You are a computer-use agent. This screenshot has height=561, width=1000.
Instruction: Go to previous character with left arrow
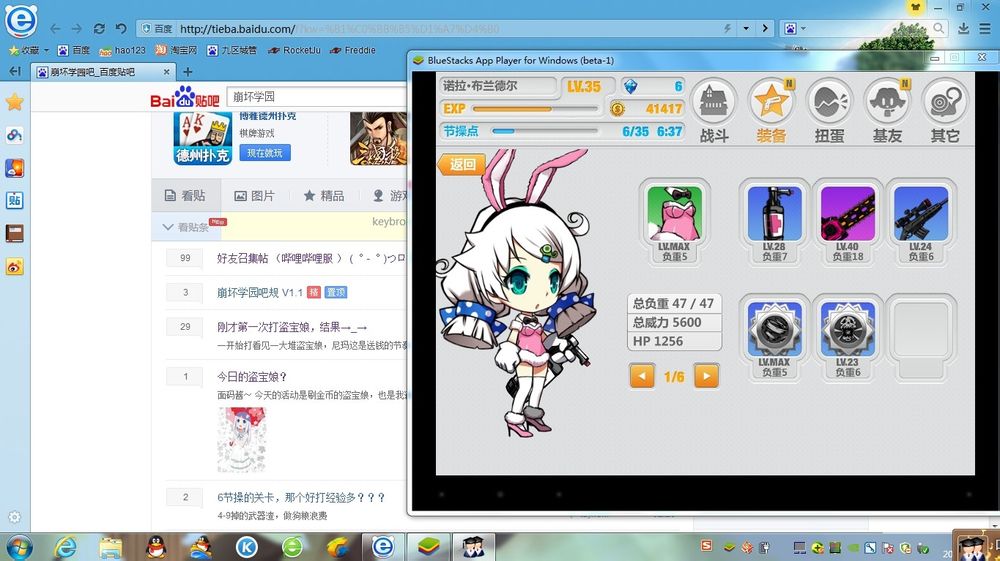[642, 375]
